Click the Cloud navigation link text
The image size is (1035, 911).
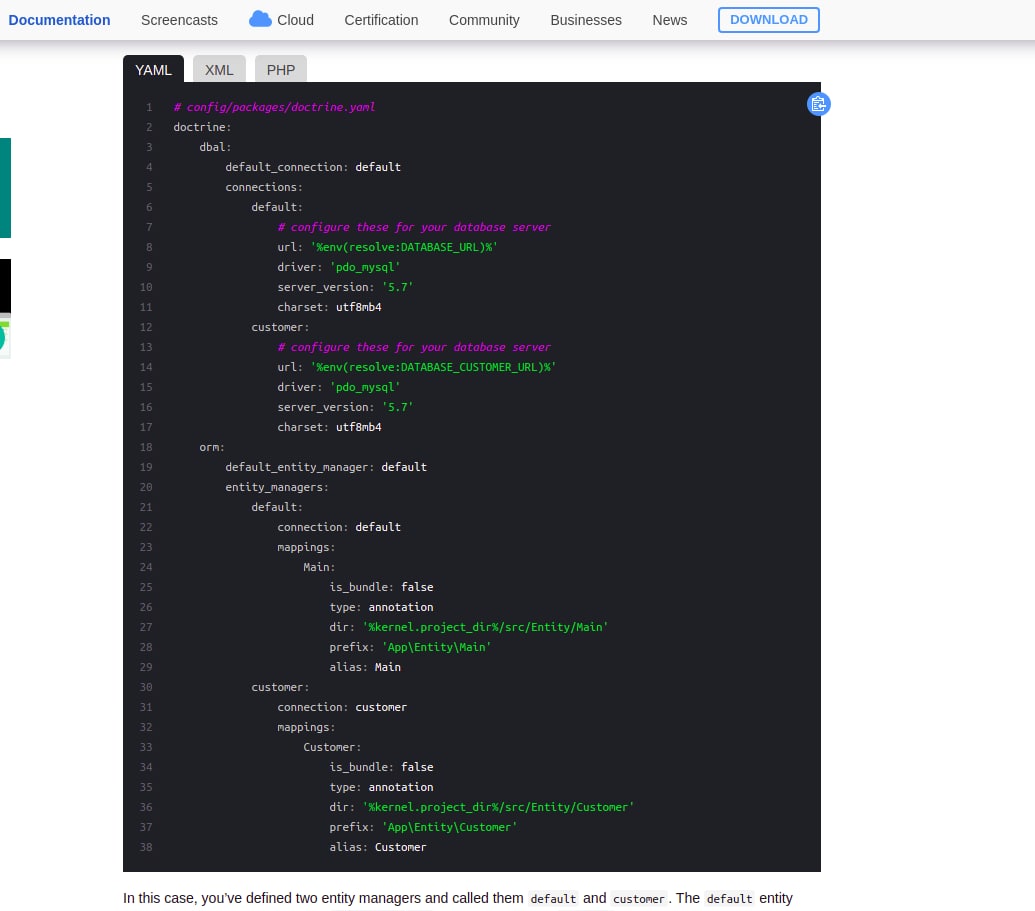(295, 20)
